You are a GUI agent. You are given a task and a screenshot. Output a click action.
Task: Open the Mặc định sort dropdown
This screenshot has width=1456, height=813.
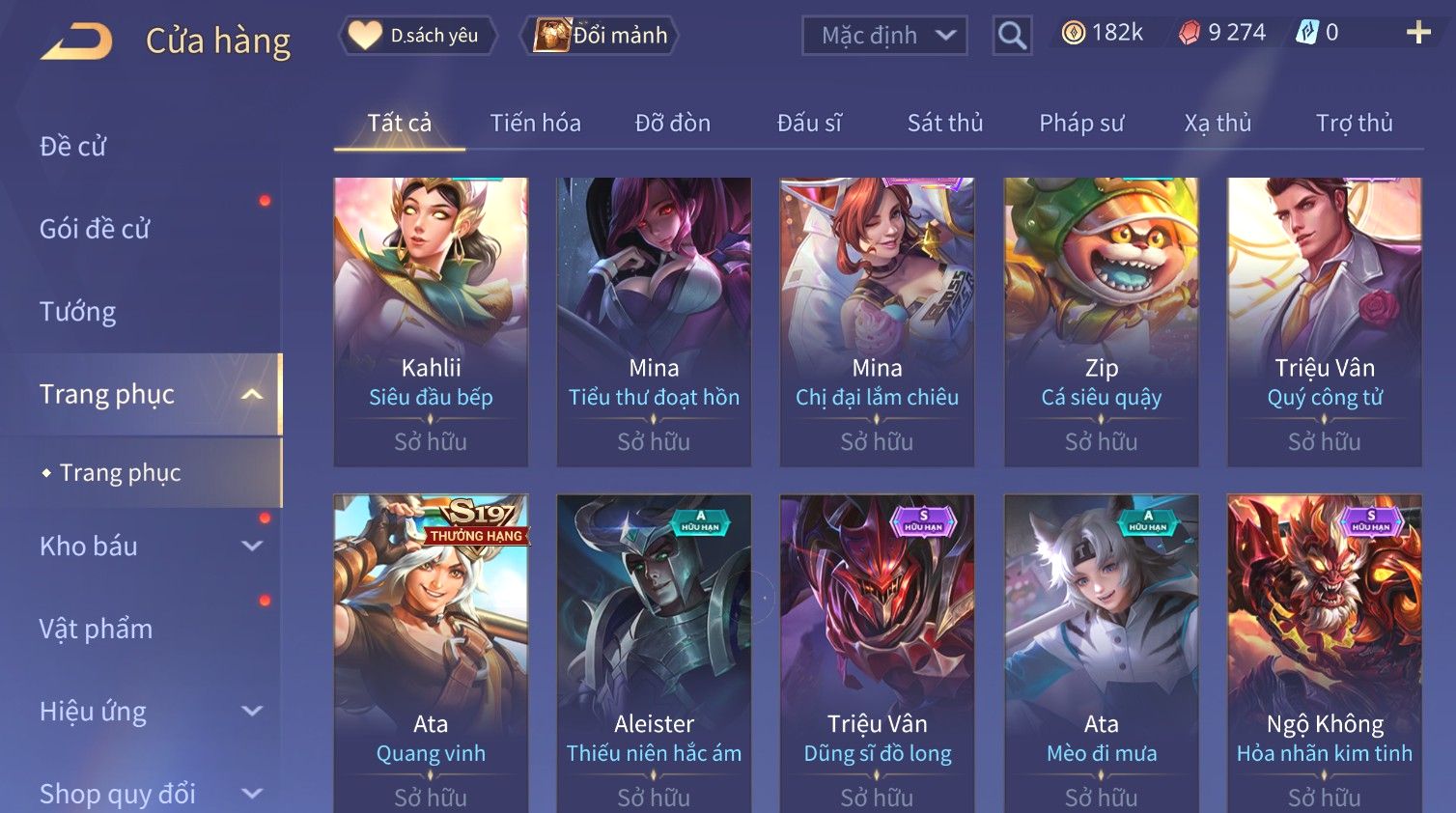tap(884, 36)
